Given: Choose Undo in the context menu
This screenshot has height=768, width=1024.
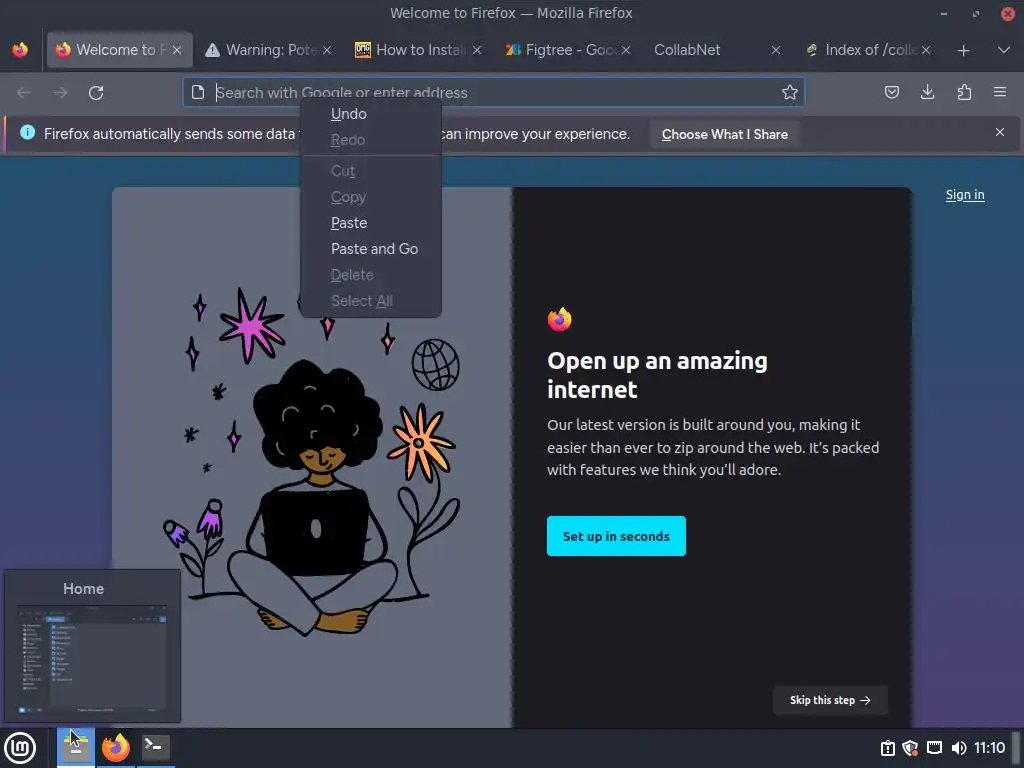Looking at the screenshot, I should (371, 114).
